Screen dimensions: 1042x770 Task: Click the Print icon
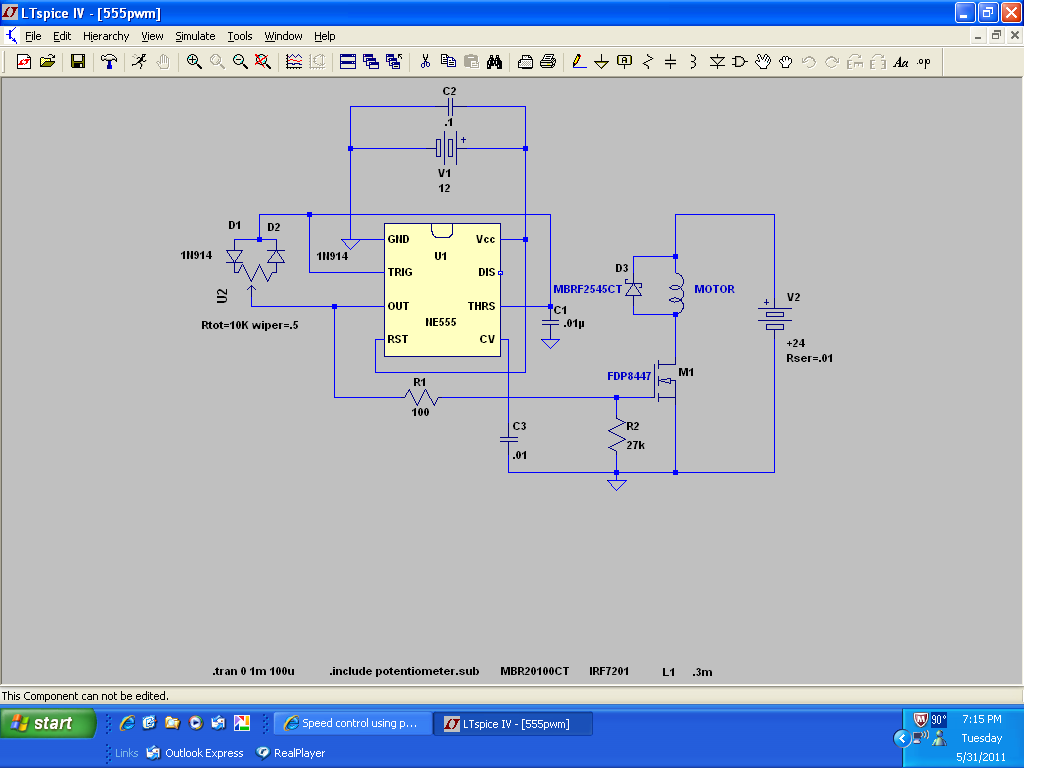[x=548, y=62]
